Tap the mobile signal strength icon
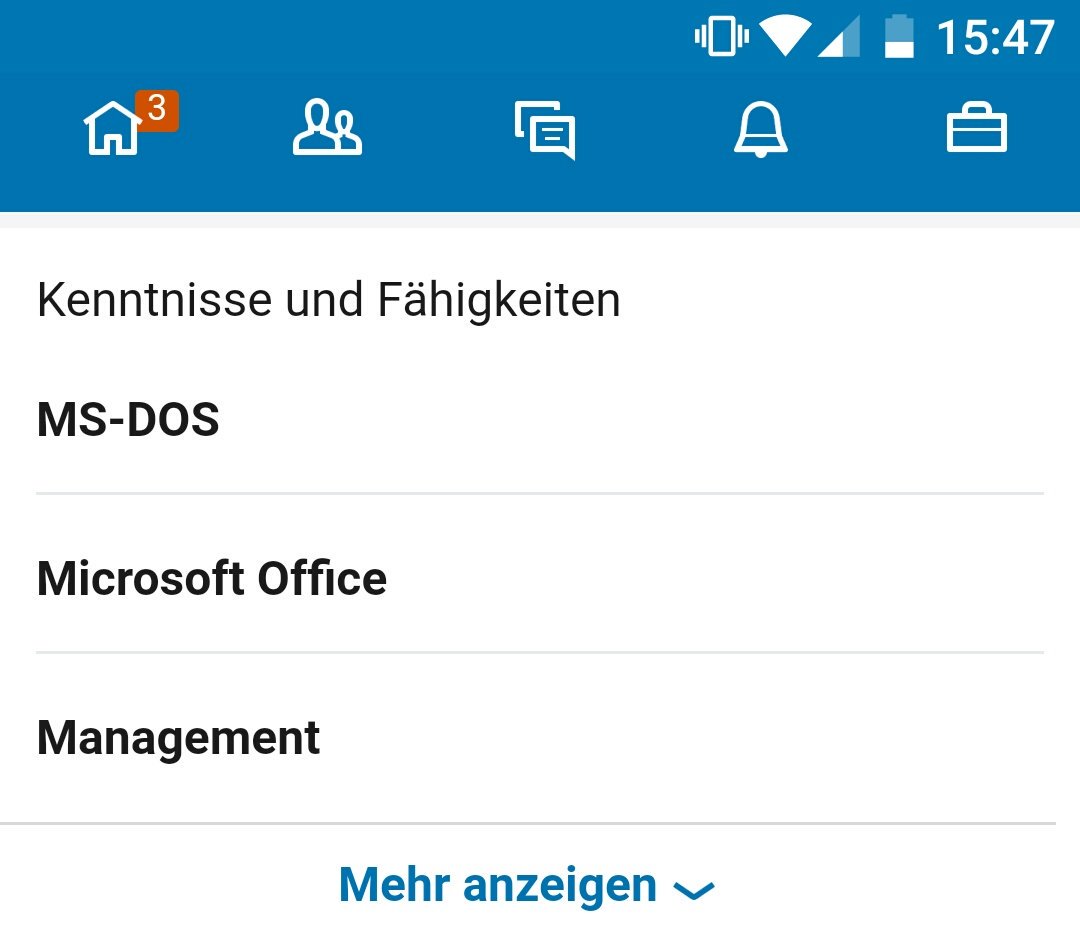 point(839,36)
